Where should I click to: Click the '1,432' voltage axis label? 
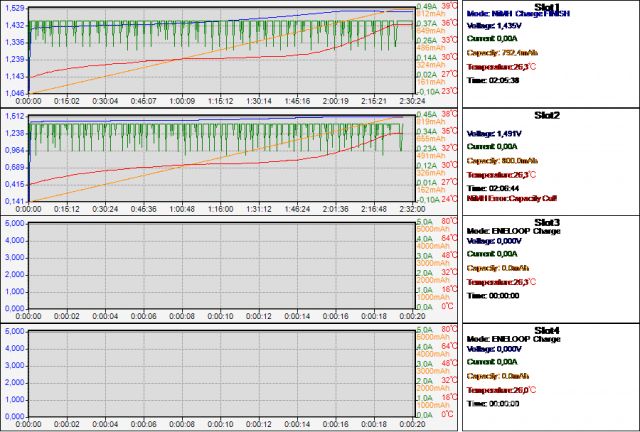14,25
